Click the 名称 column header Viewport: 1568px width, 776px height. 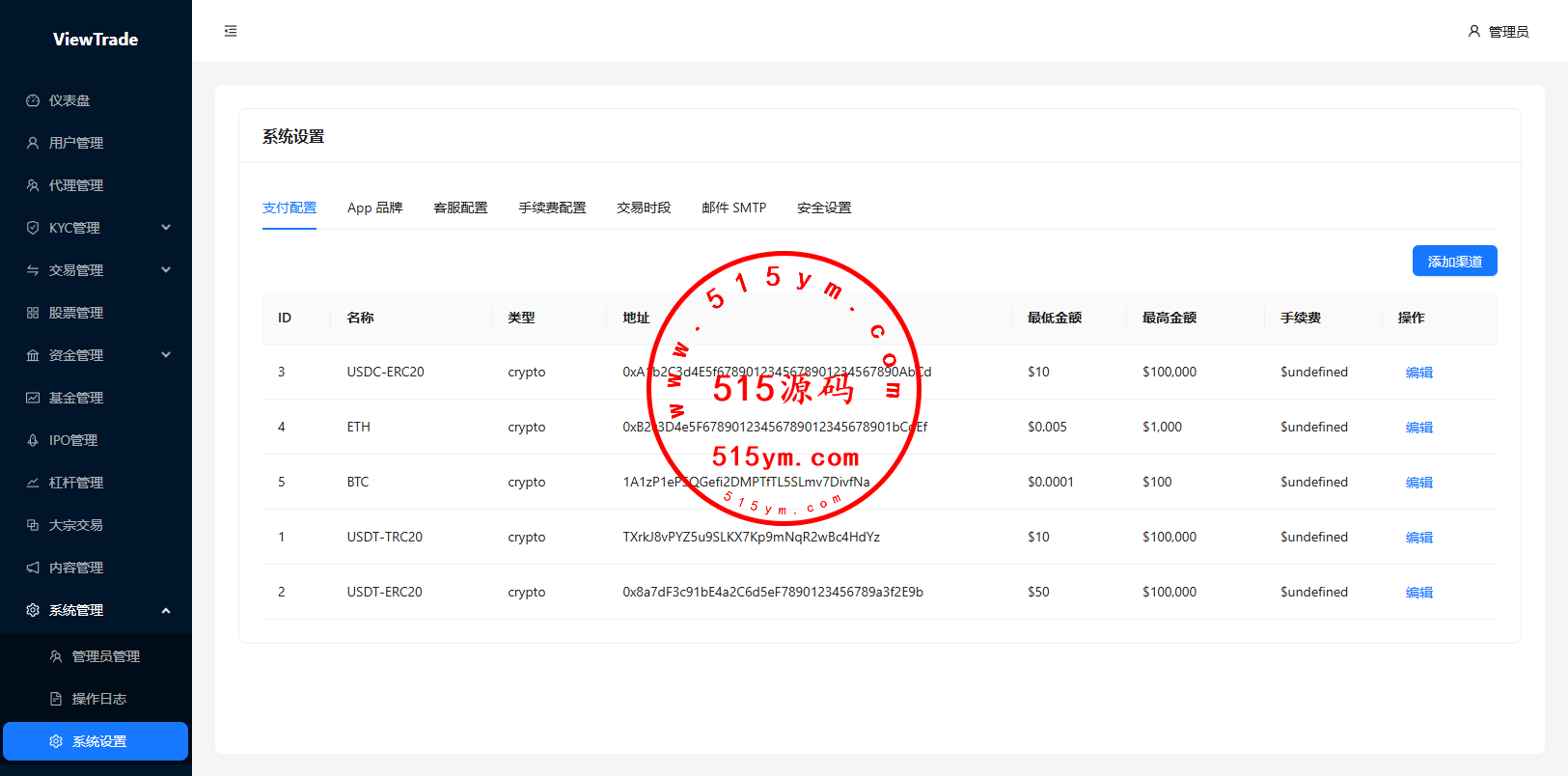(360, 318)
